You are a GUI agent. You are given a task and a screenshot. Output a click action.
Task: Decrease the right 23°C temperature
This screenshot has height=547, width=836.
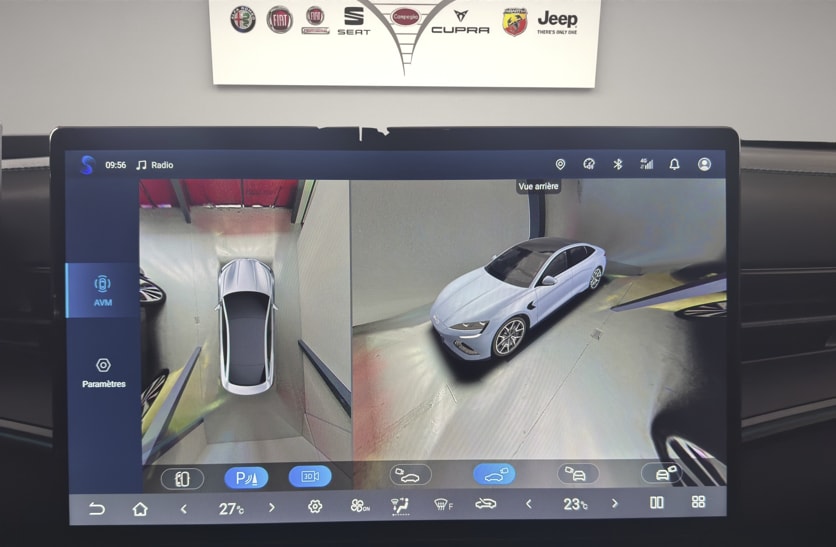click(x=528, y=503)
